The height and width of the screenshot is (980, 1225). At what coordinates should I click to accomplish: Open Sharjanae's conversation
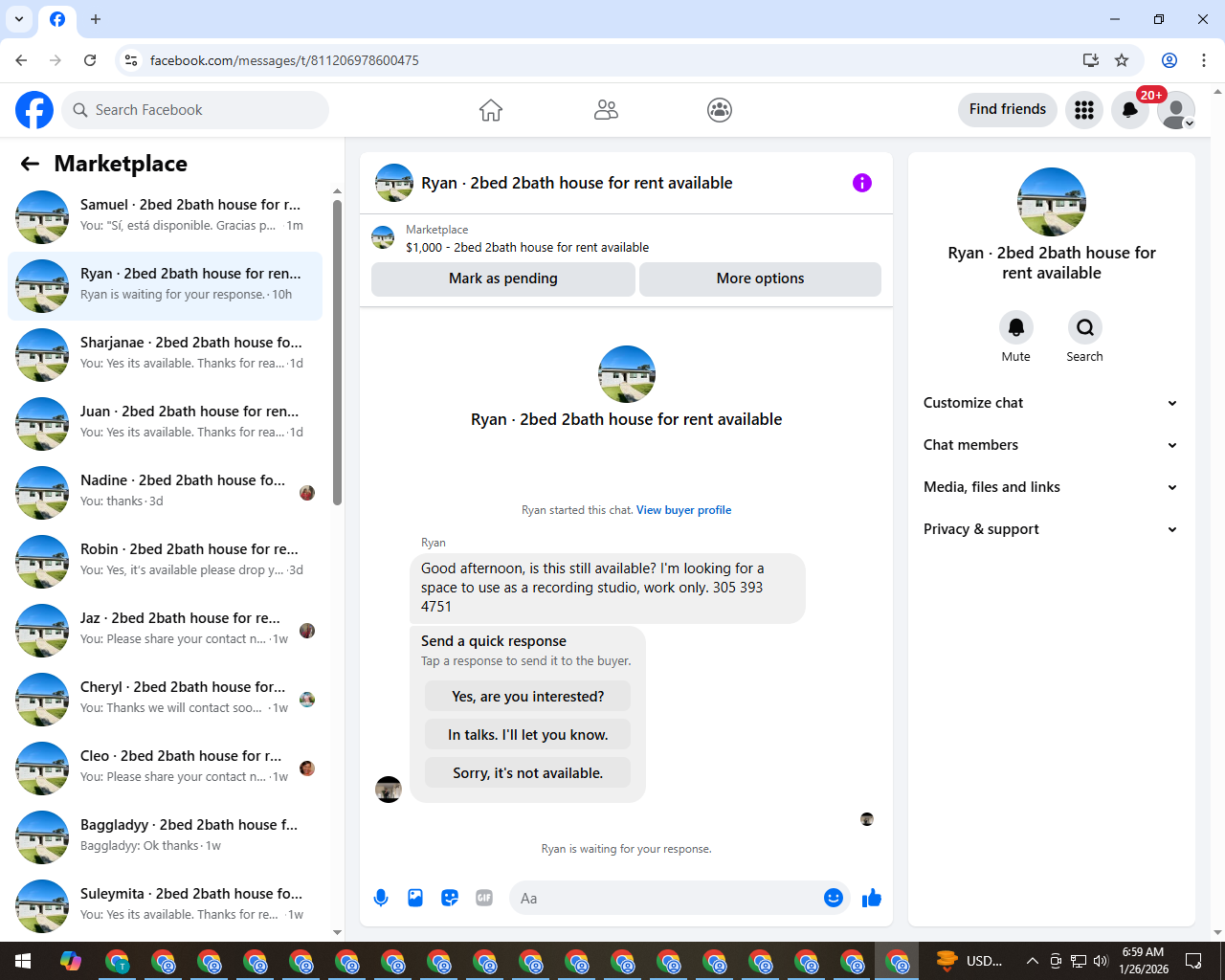click(x=165, y=354)
